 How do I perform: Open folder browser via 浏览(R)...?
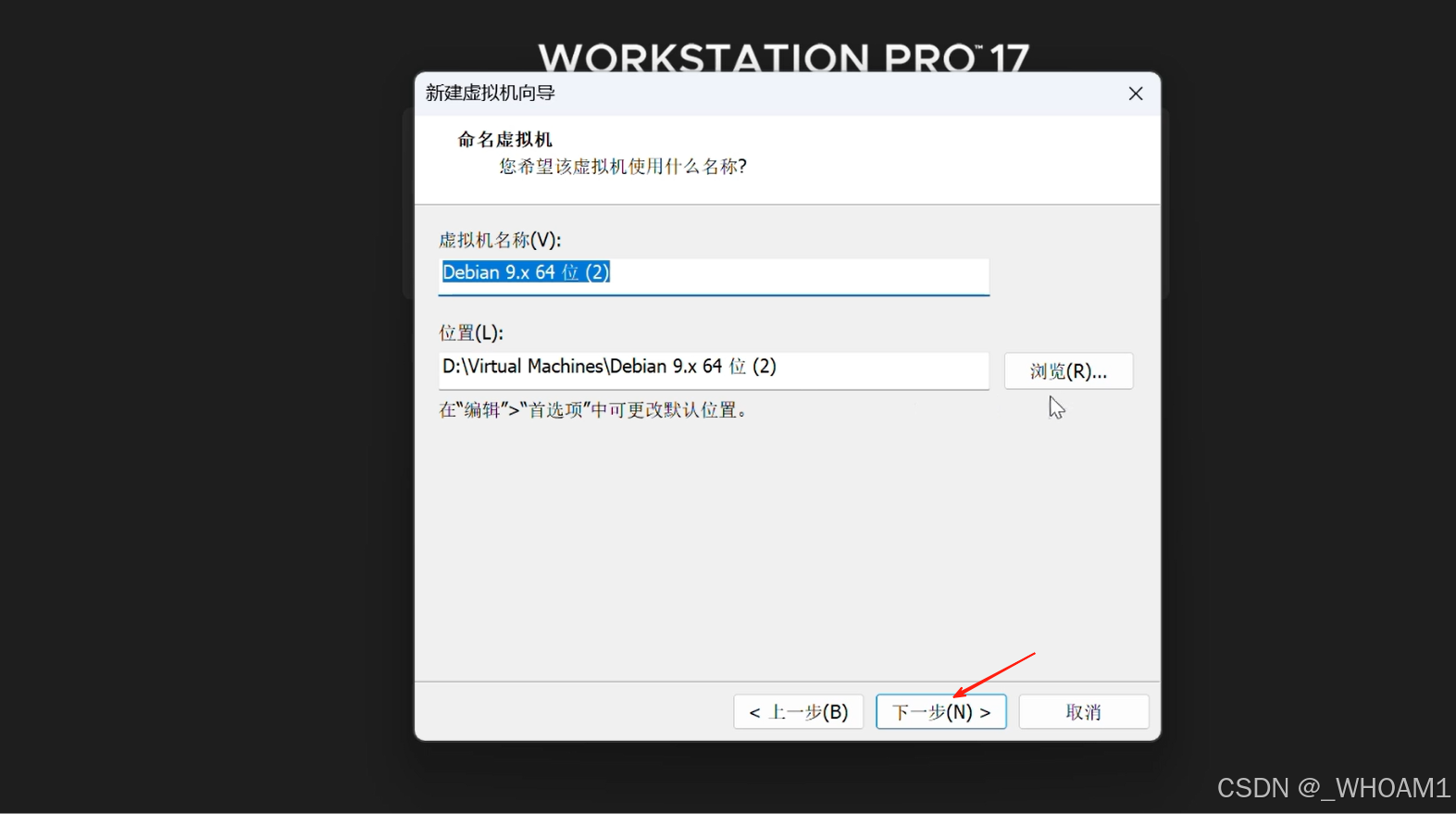tap(1068, 371)
